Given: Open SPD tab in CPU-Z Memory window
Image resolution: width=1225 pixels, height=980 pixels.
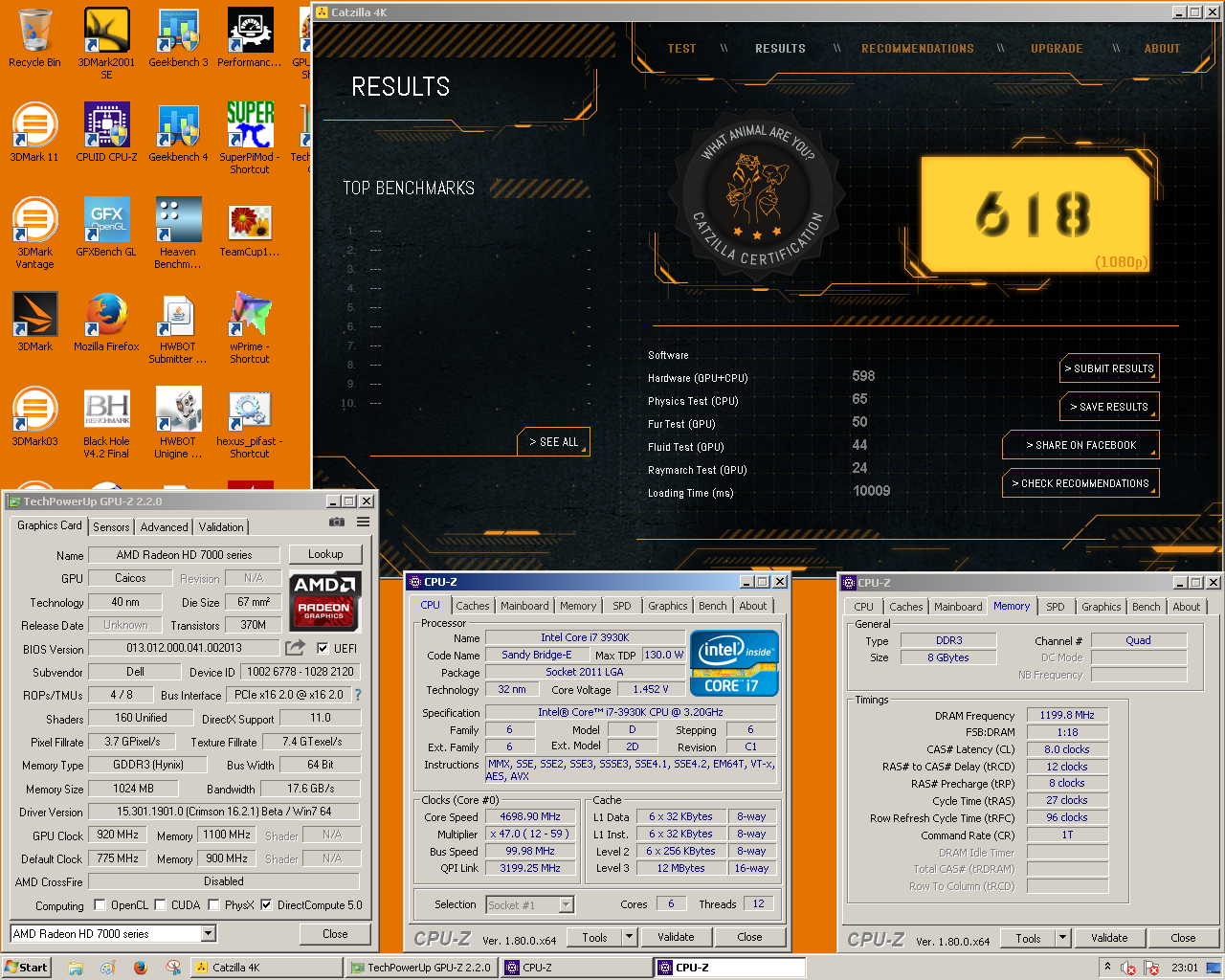Looking at the screenshot, I should click(x=1055, y=607).
